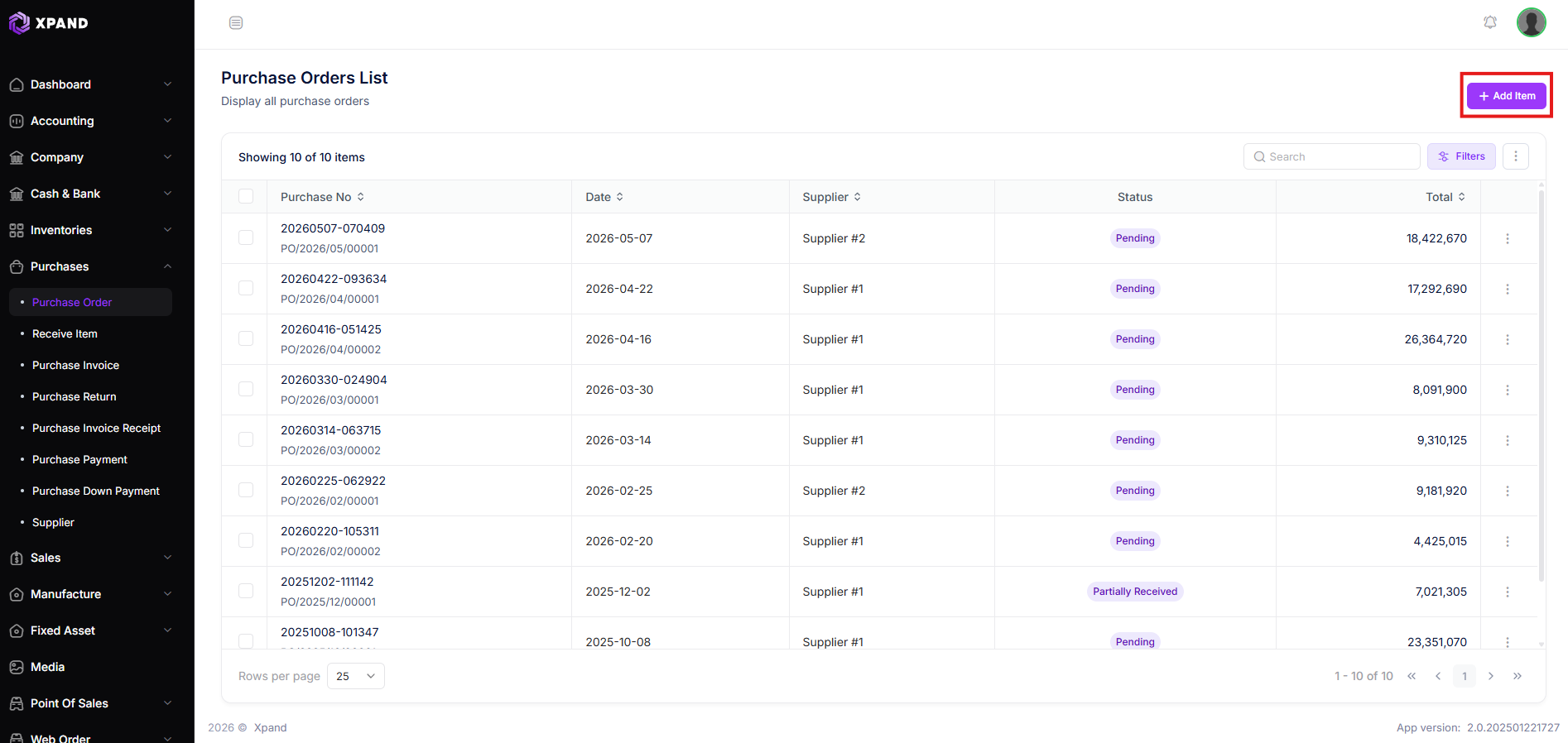This screenshot has height=743, width=1568.
Task: Open table options kebab beside Filters
Action: pos(1516,156)
